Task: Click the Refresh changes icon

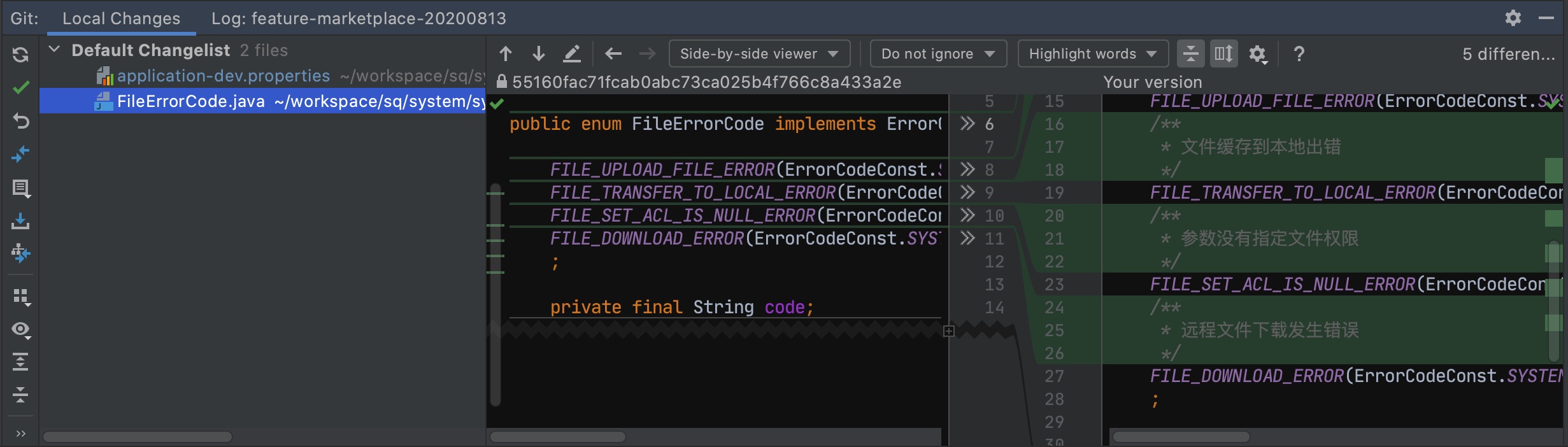Action: 20,55
